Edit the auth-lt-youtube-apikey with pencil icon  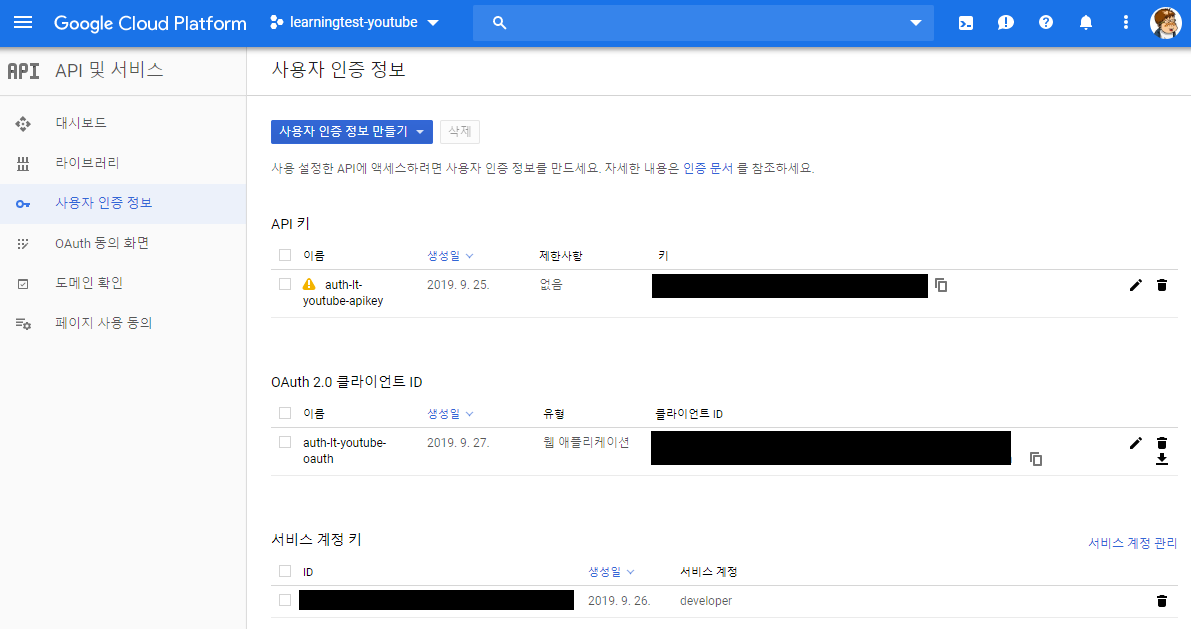(1136, 286)
